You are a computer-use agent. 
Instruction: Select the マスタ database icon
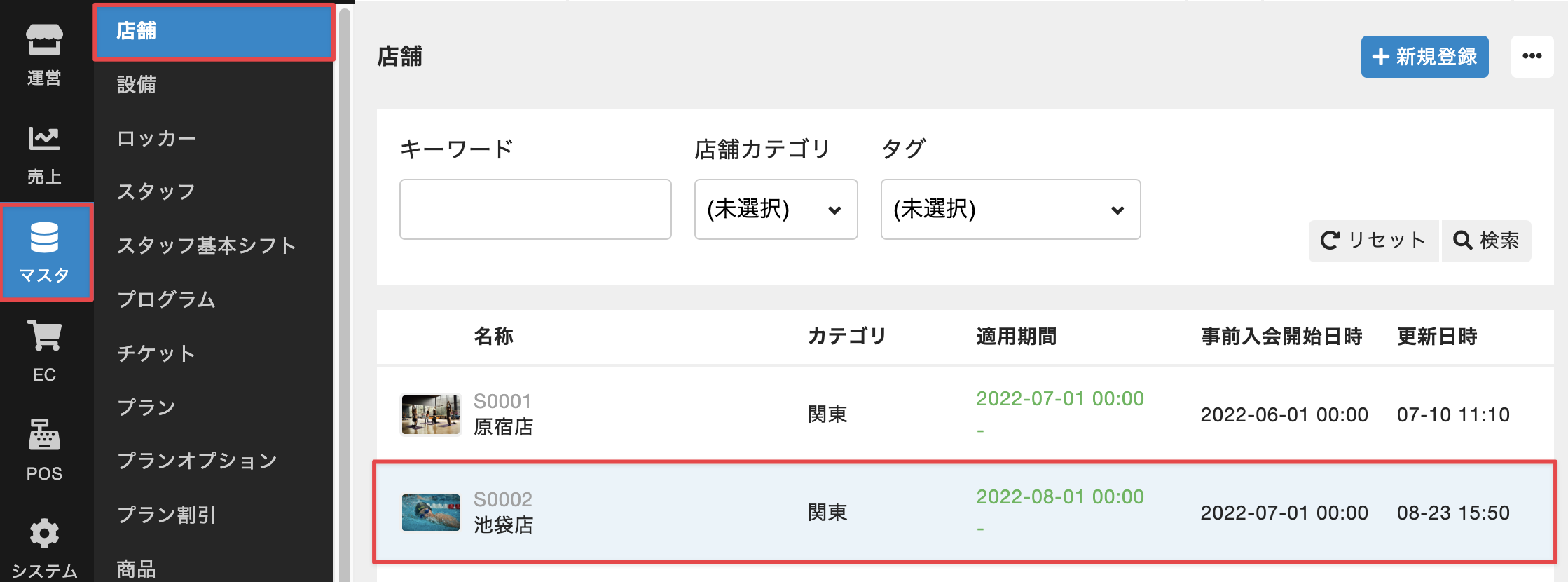click(45, 251)
